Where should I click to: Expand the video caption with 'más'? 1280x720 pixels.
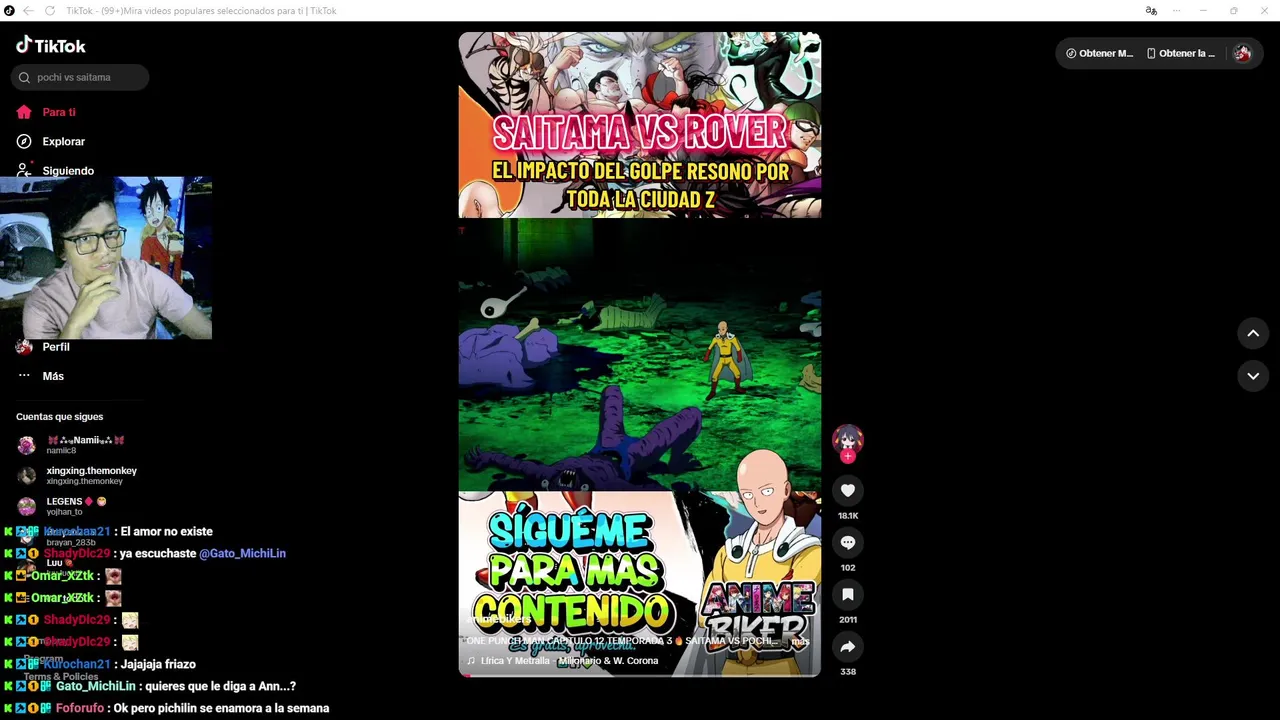tap(800, 641)
